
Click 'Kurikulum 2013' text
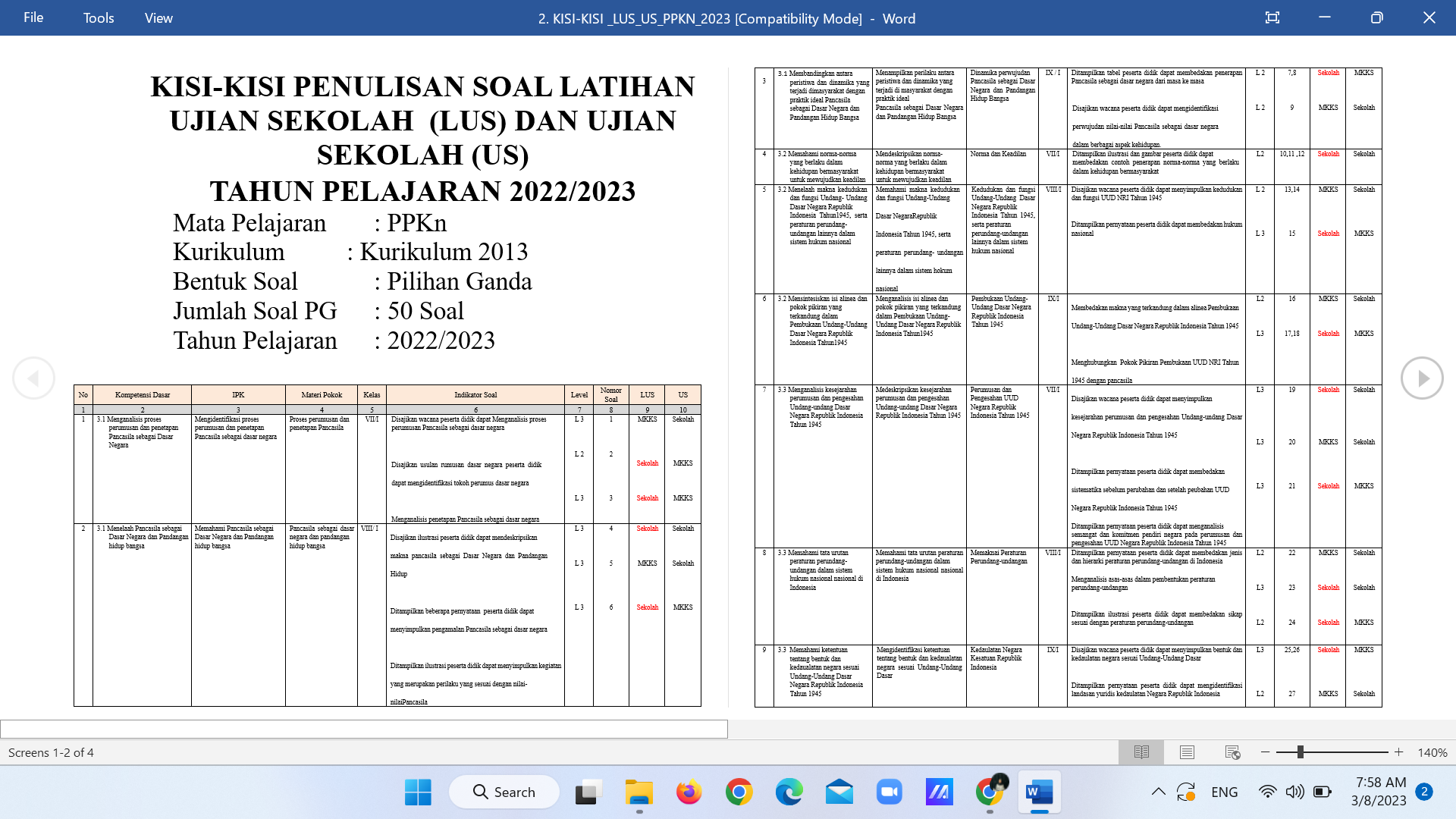coord(444,252)
